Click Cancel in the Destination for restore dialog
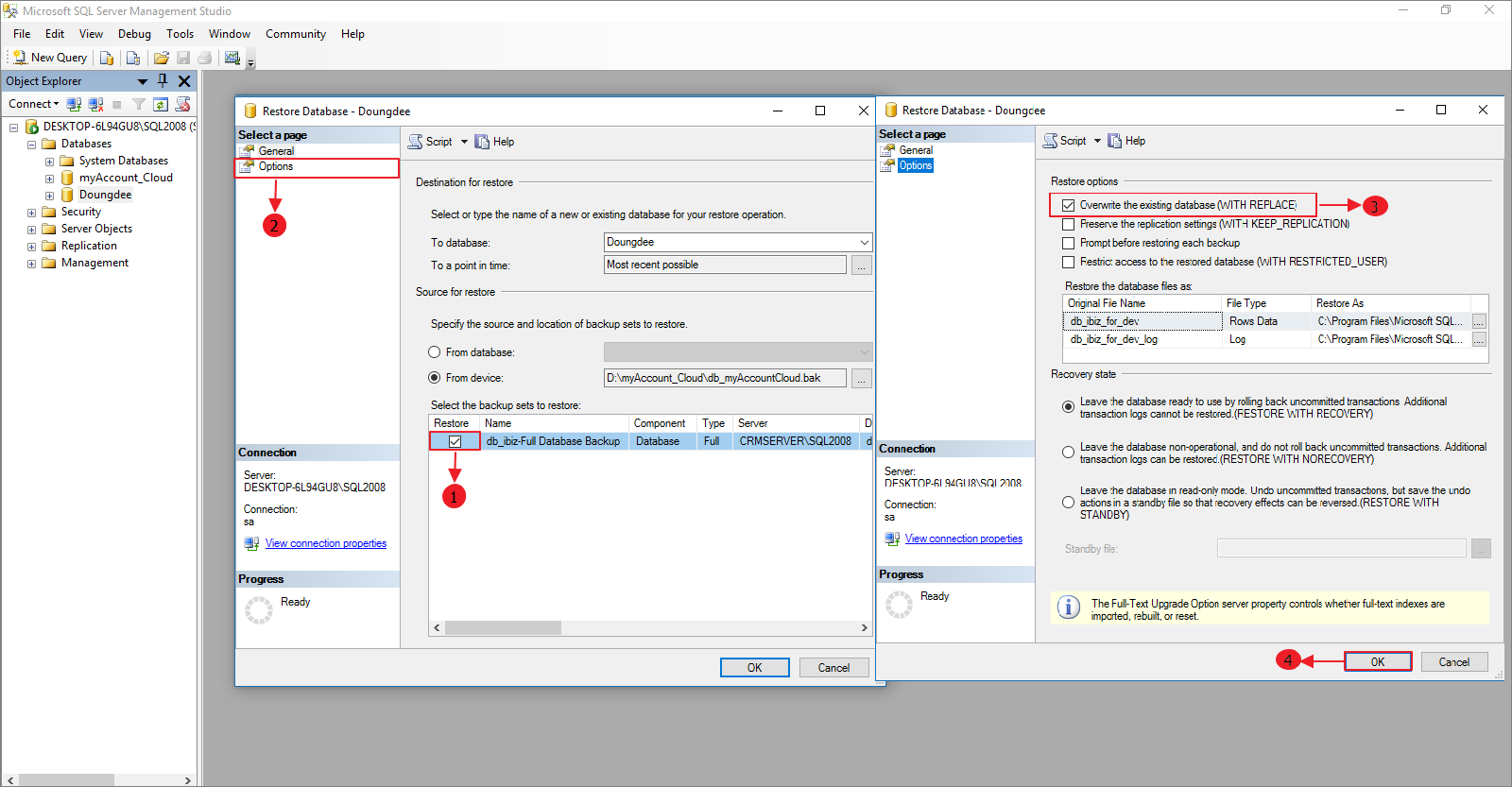1512x787 pixels. click(x=833, y=668)
